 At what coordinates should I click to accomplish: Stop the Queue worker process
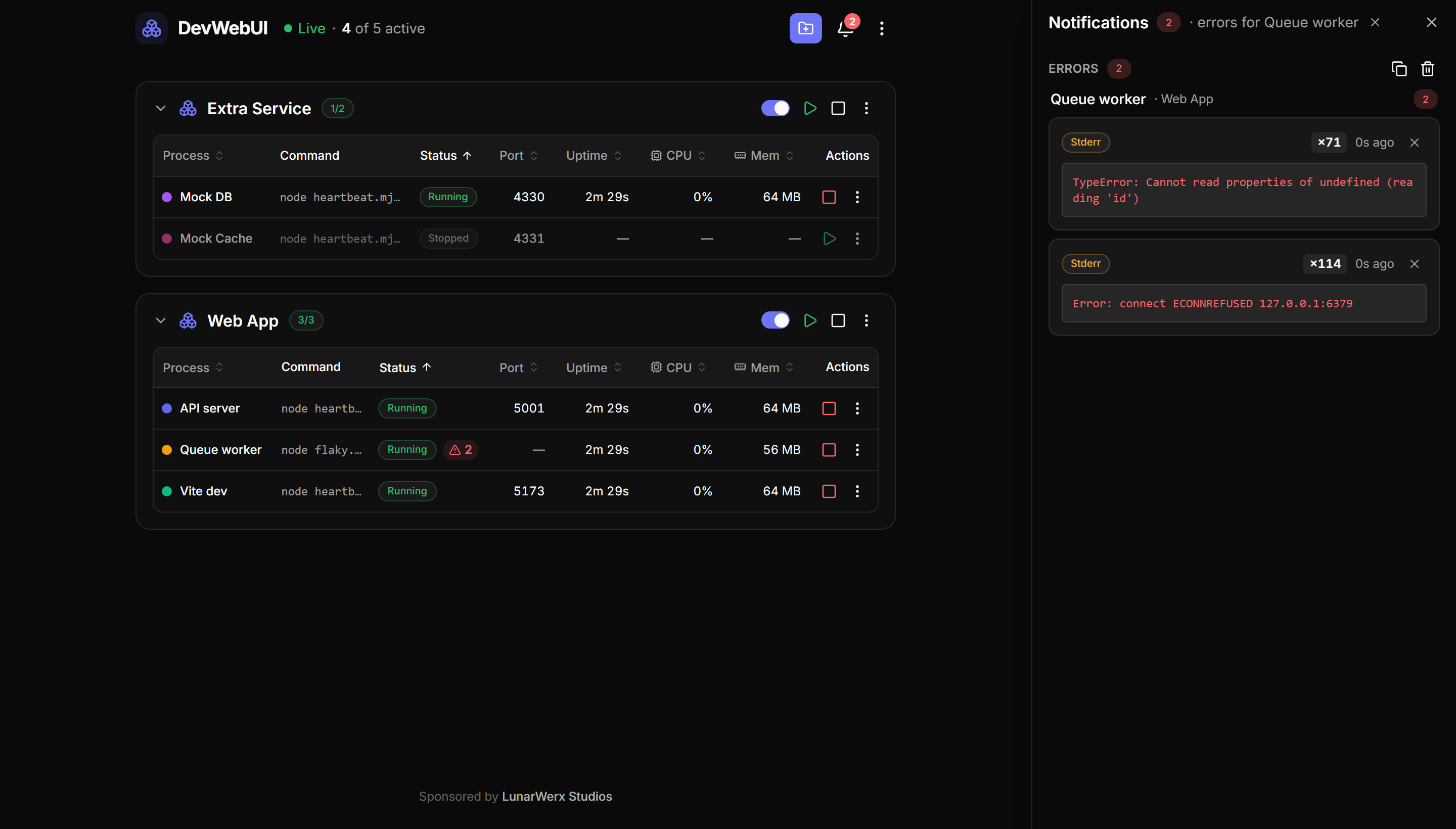(829, 450)
